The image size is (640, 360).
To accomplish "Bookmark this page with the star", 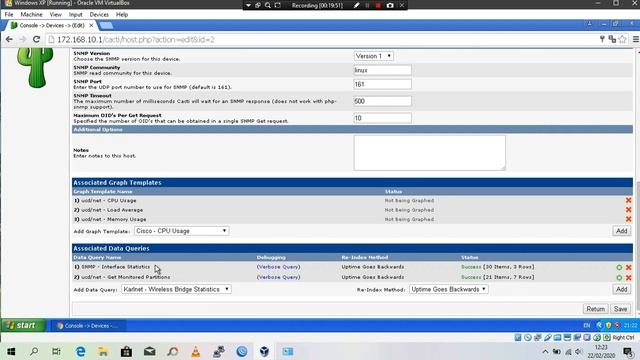I will tap(622, 39).
